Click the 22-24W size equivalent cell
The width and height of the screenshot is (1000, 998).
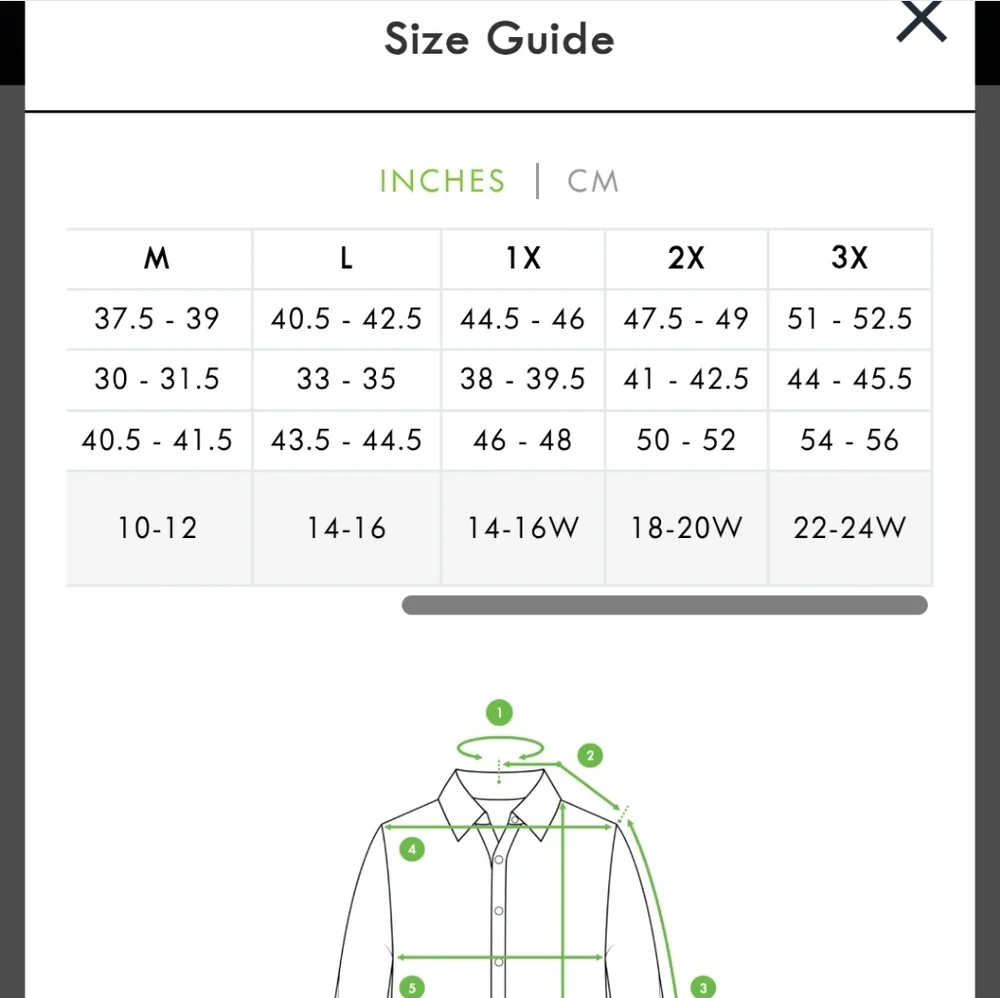(x=850, y=528)
